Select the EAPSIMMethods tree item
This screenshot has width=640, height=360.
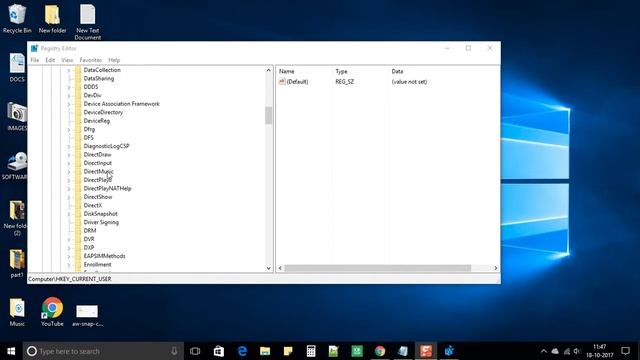tap(104, 256)
